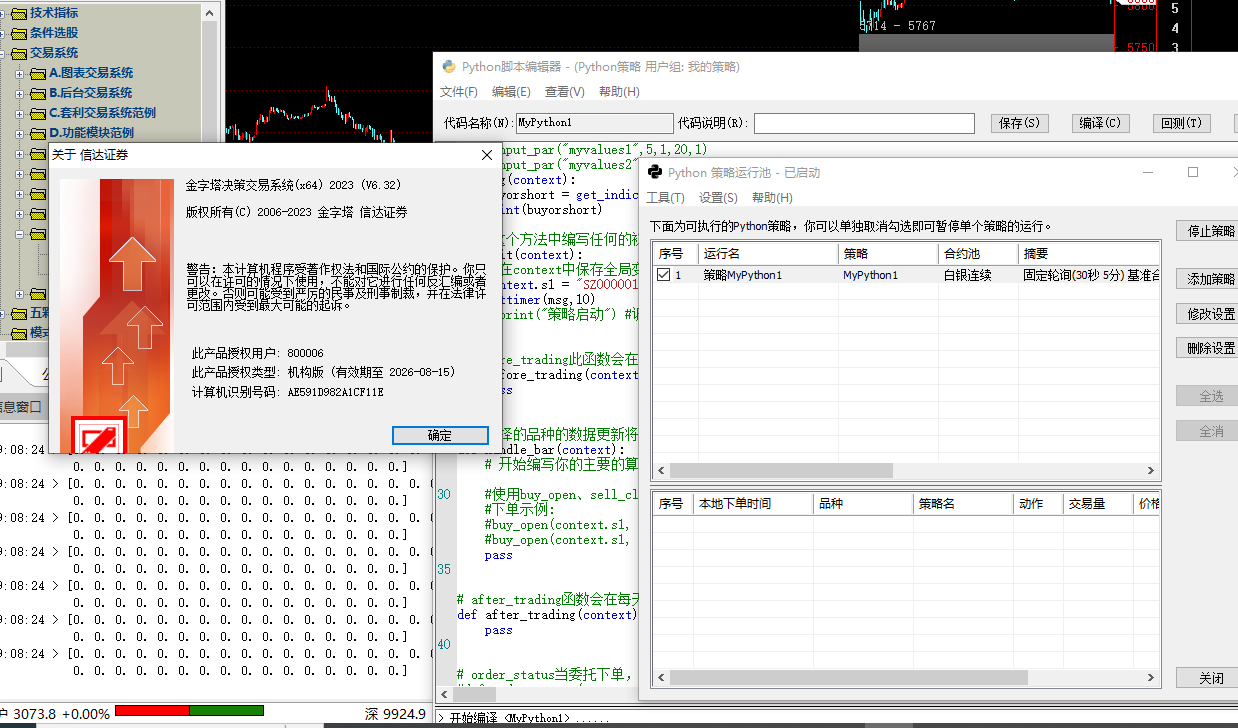
Task: Click Python logo in 策略运行池 title bar
Action: pos(655,172)
